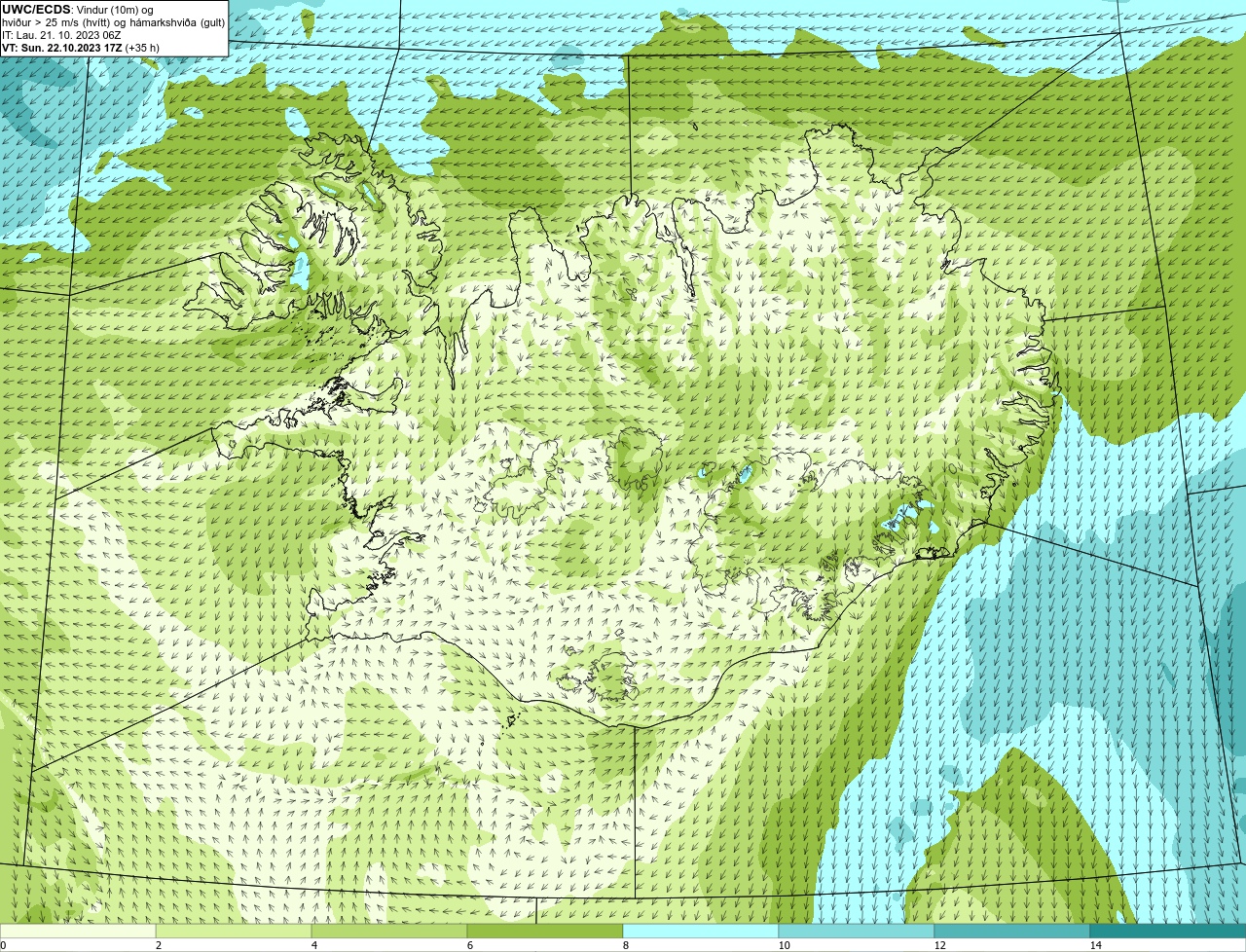Screen dimensions: 1246x952
Task: Click the '4' scale label
Action: tap(313, 945)
